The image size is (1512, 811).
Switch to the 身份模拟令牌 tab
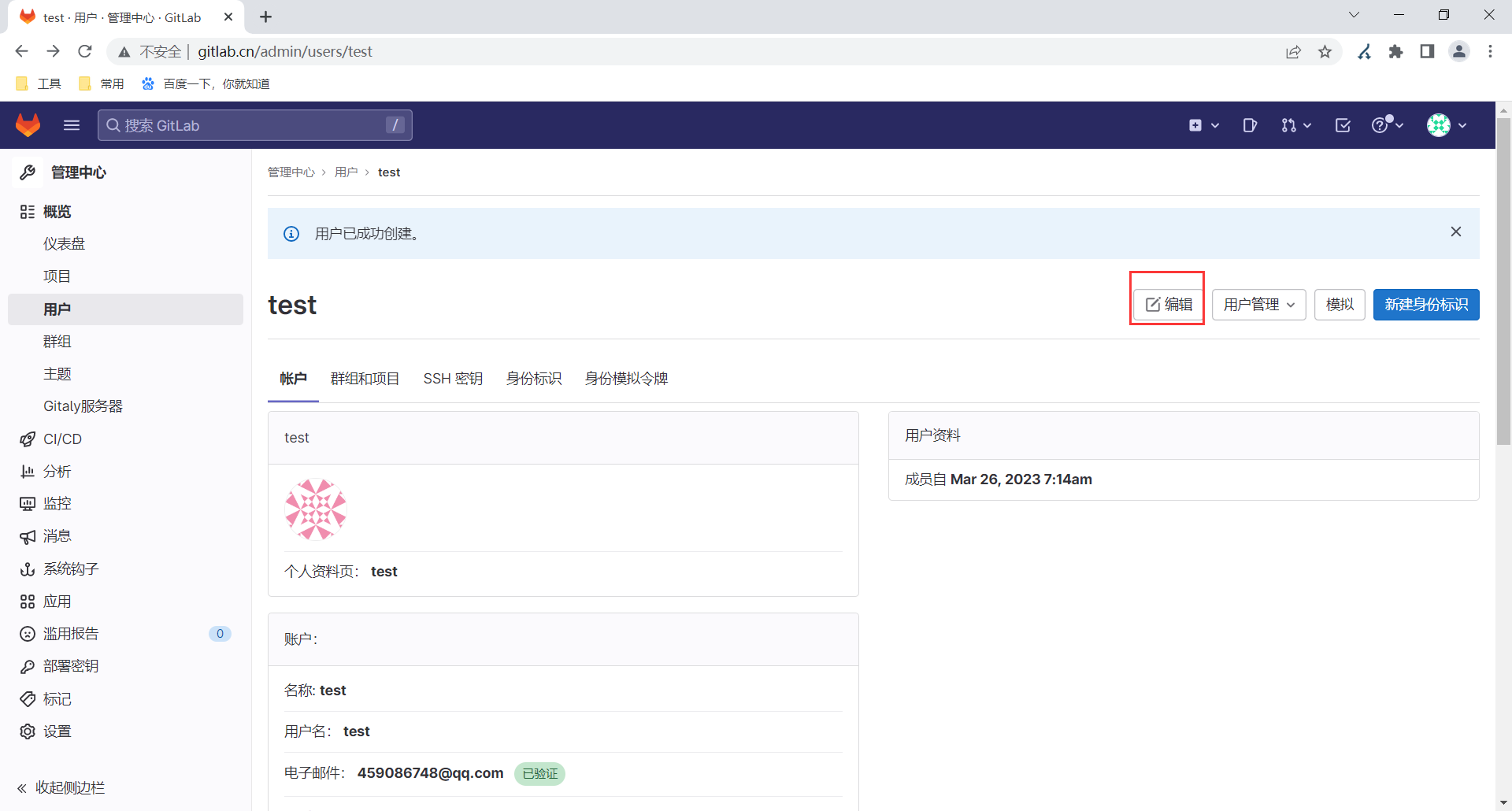[x=626, y=379]
